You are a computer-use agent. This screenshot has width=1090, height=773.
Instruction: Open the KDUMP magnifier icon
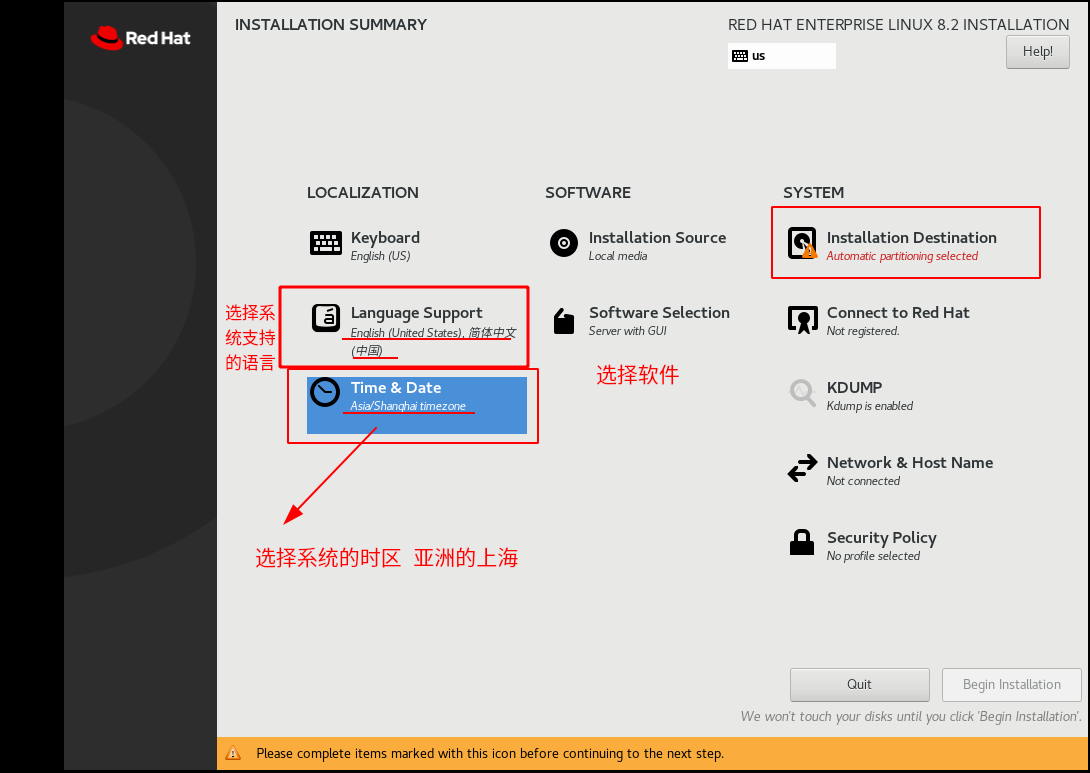(x=802, y=393)
